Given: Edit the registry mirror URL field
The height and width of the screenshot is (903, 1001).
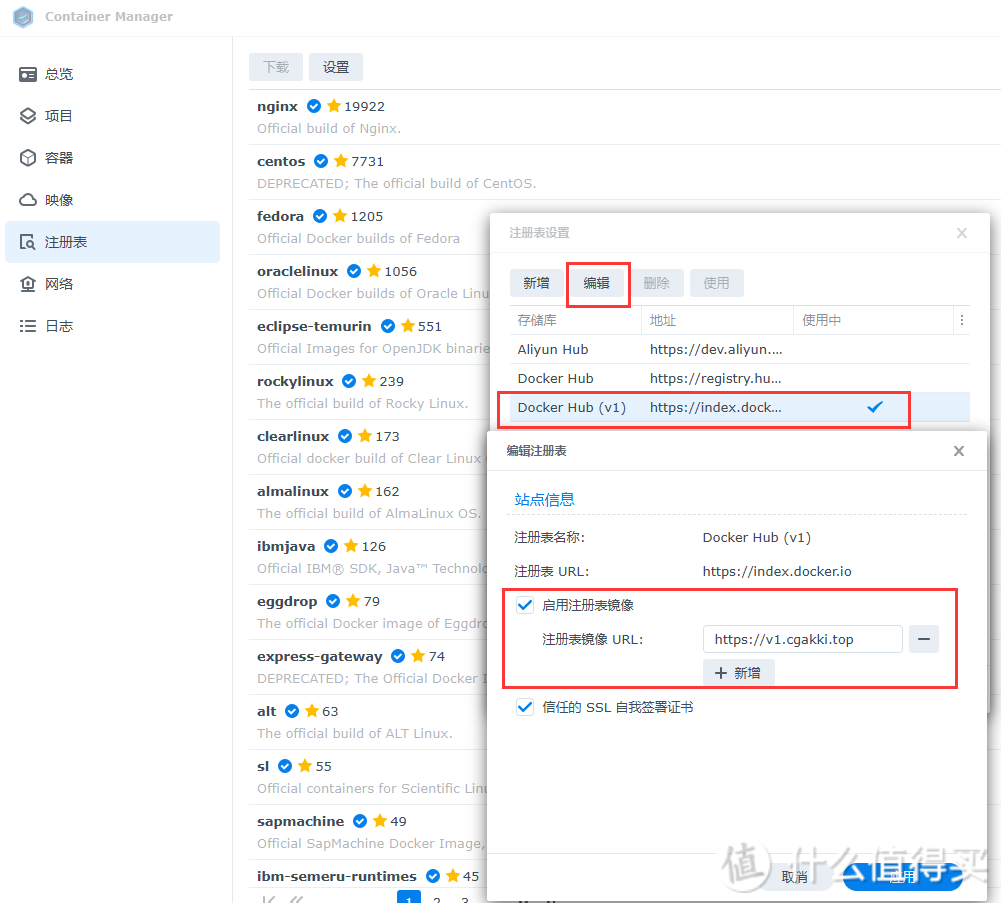Looking at the screenshot, I should pyautogui.click(x=802, y=639).
